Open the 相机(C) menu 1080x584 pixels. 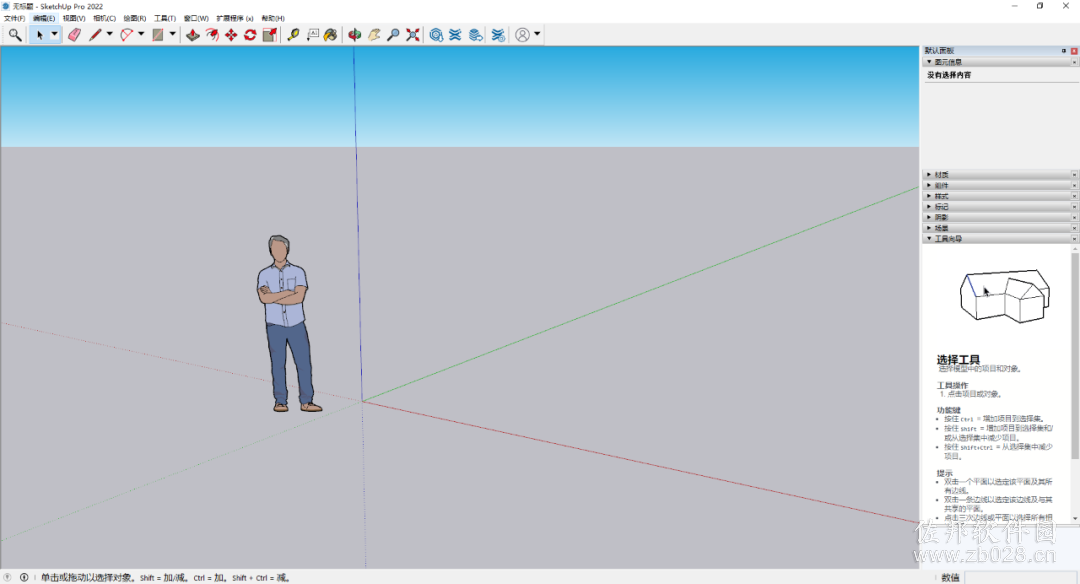click(105, 19)
